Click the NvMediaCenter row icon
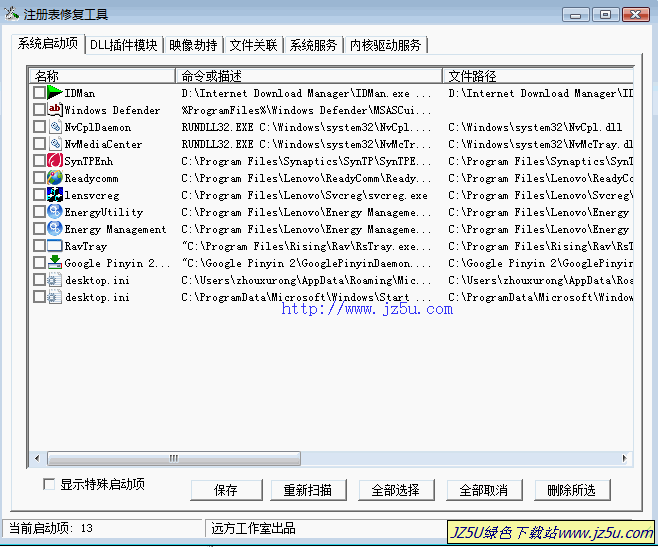Image resolution: width=658 pixels, height=547 pixels. (x=55, y=144)
